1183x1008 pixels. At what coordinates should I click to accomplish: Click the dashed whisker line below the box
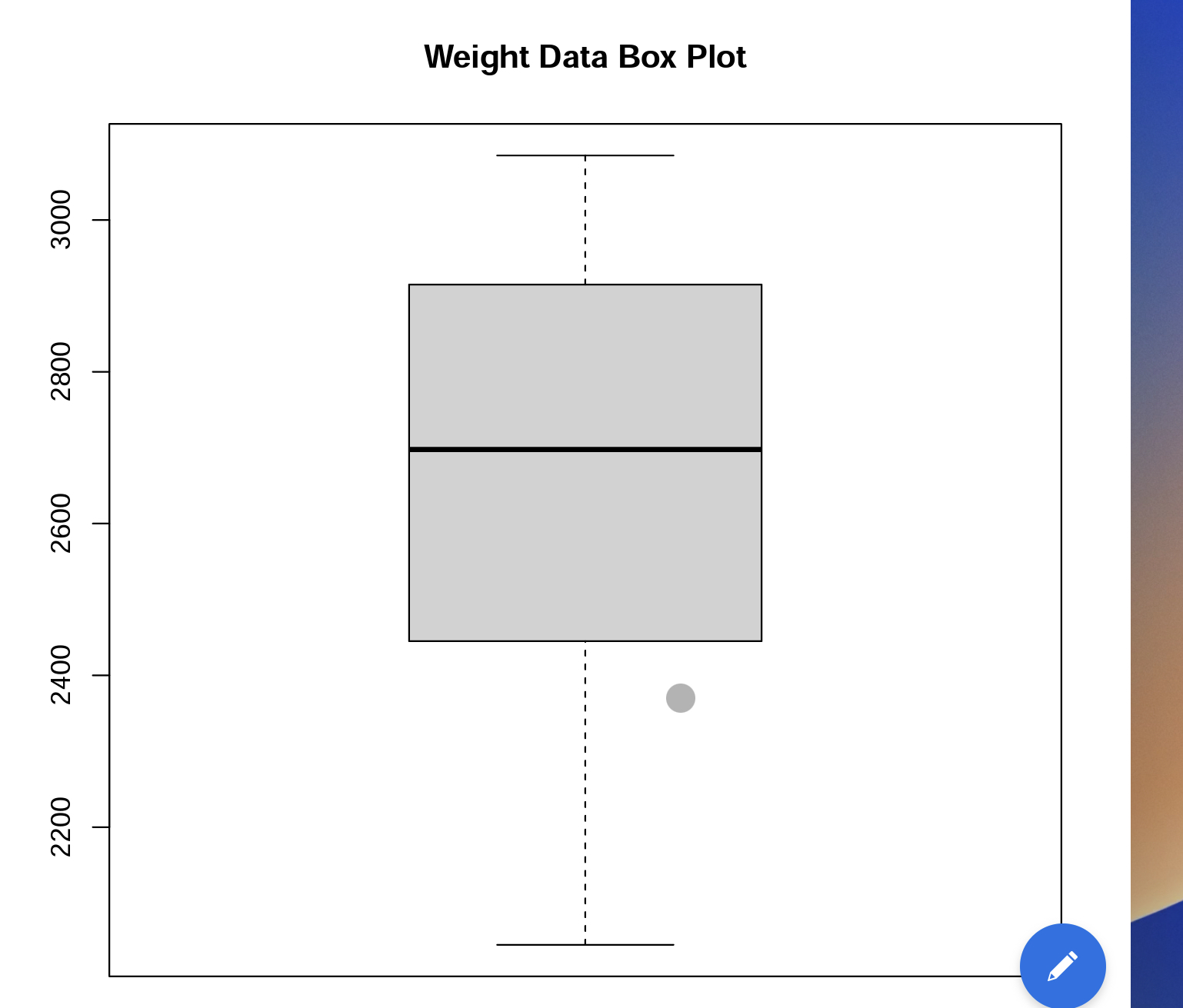point(585,792)
